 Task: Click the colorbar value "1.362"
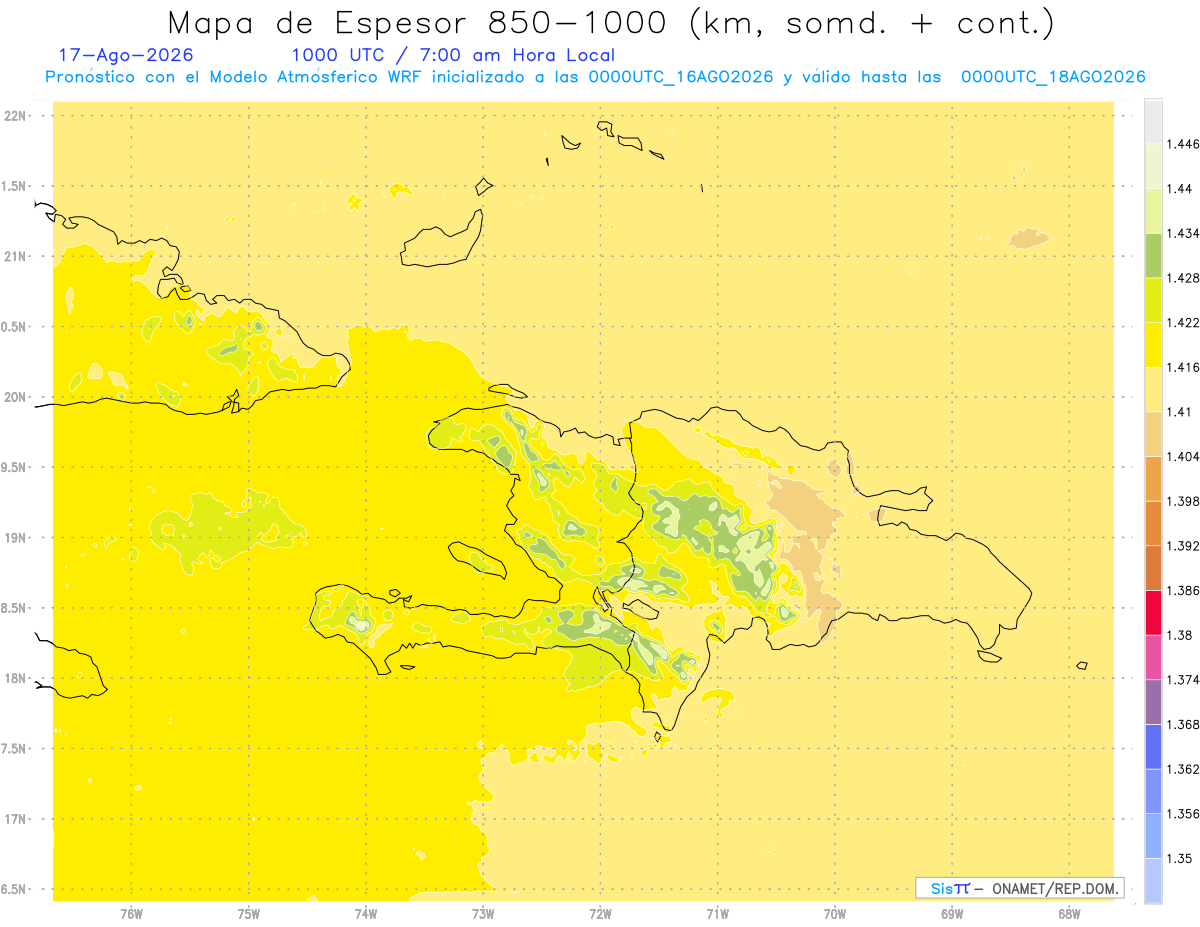point(1182,769)
